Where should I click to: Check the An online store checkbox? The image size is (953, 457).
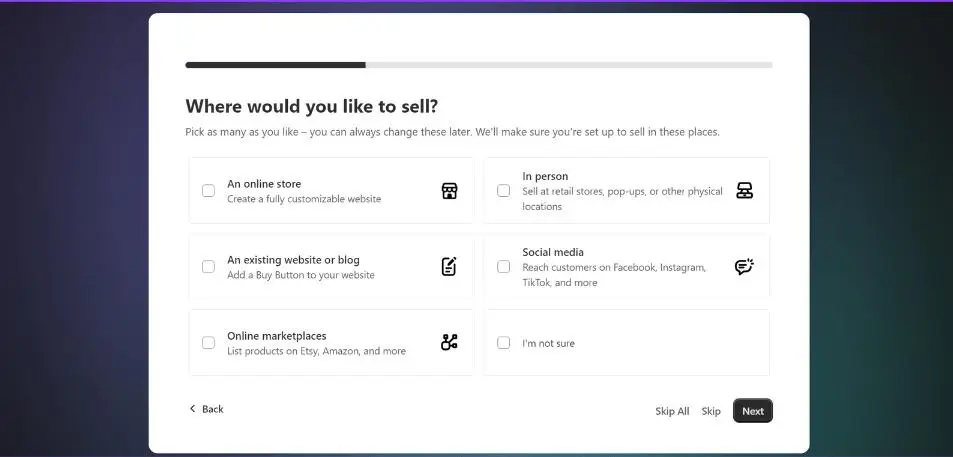coord(208,191)
